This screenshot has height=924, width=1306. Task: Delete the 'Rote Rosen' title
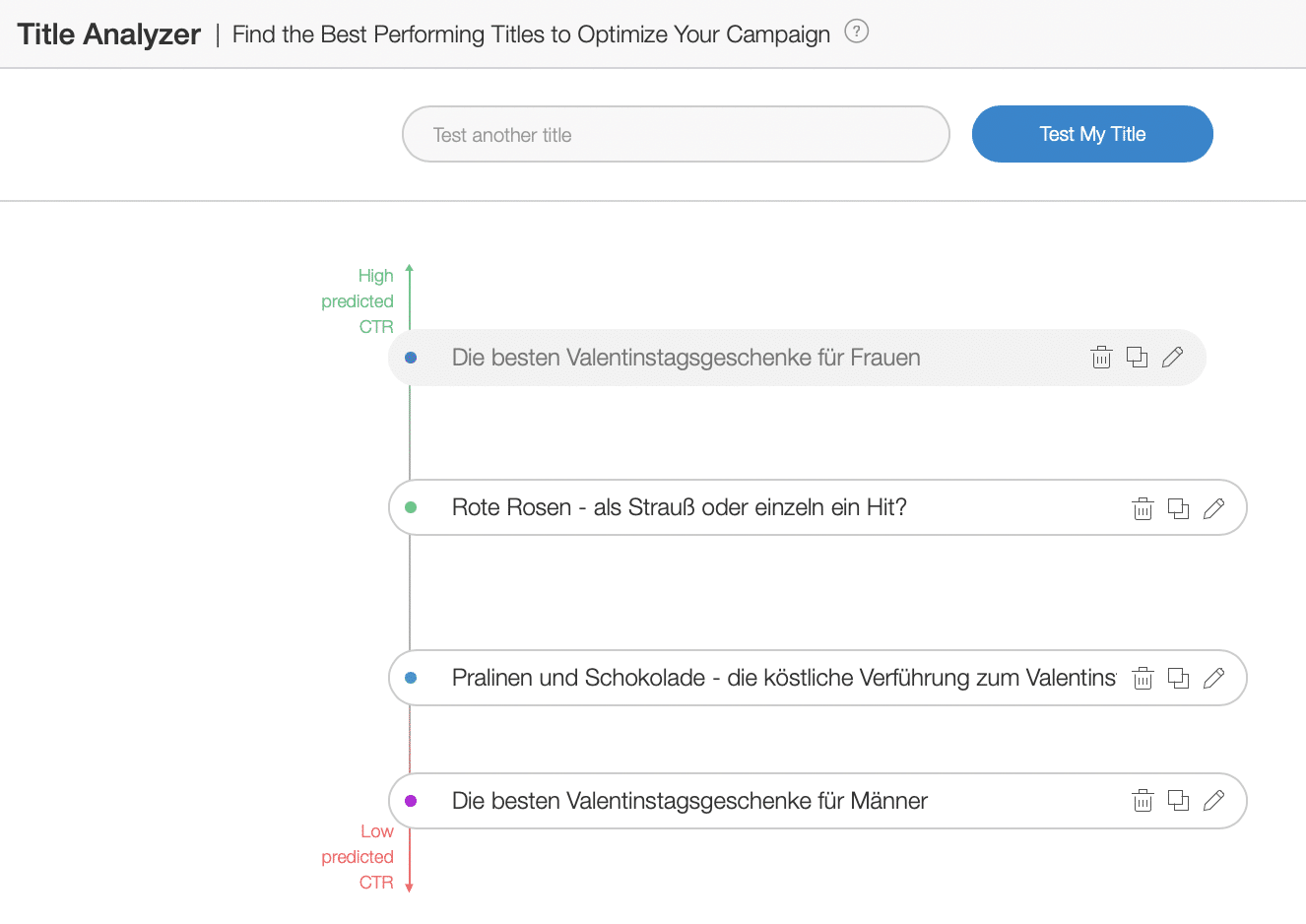(x=1143, y=508)
